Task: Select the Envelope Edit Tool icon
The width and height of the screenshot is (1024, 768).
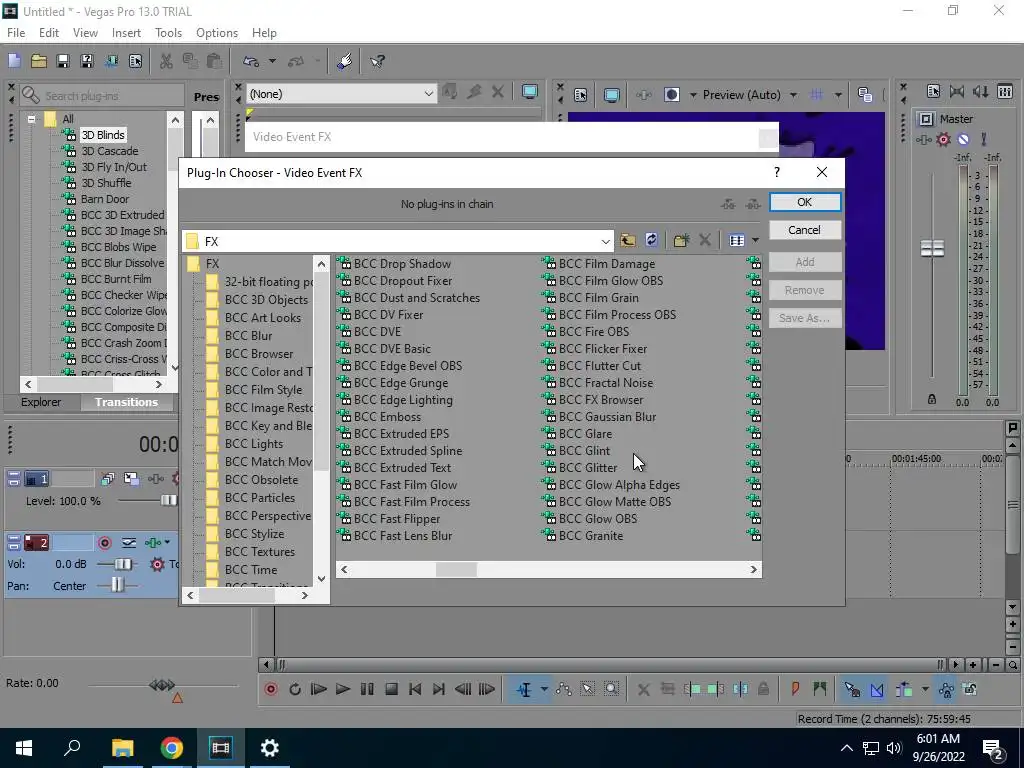Action: coord(564,689)
